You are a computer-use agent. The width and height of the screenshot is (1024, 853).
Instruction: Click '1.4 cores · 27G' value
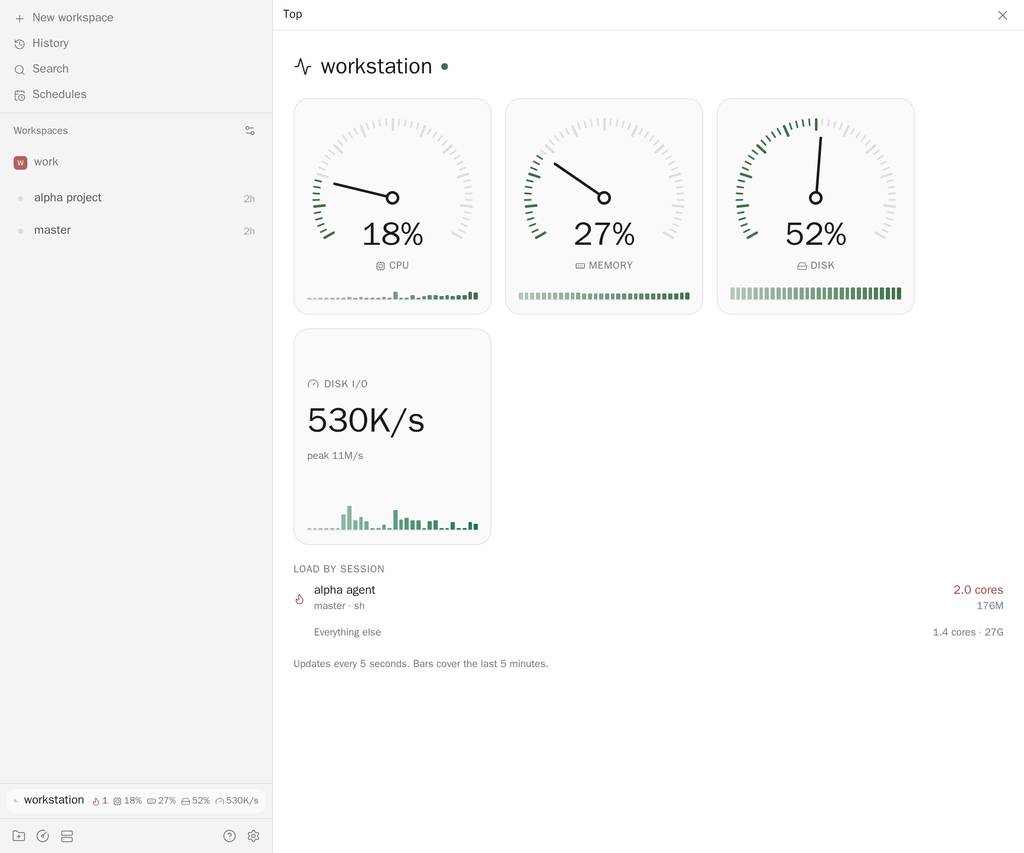(968, 632)
